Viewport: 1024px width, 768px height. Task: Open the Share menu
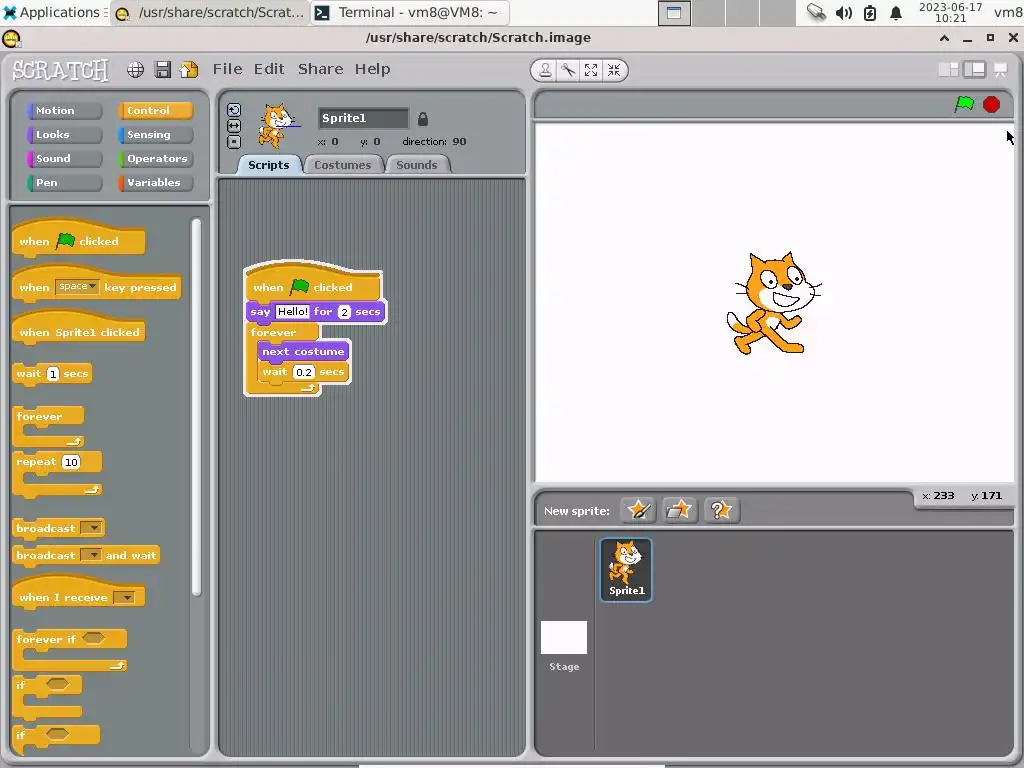point(321,69)
